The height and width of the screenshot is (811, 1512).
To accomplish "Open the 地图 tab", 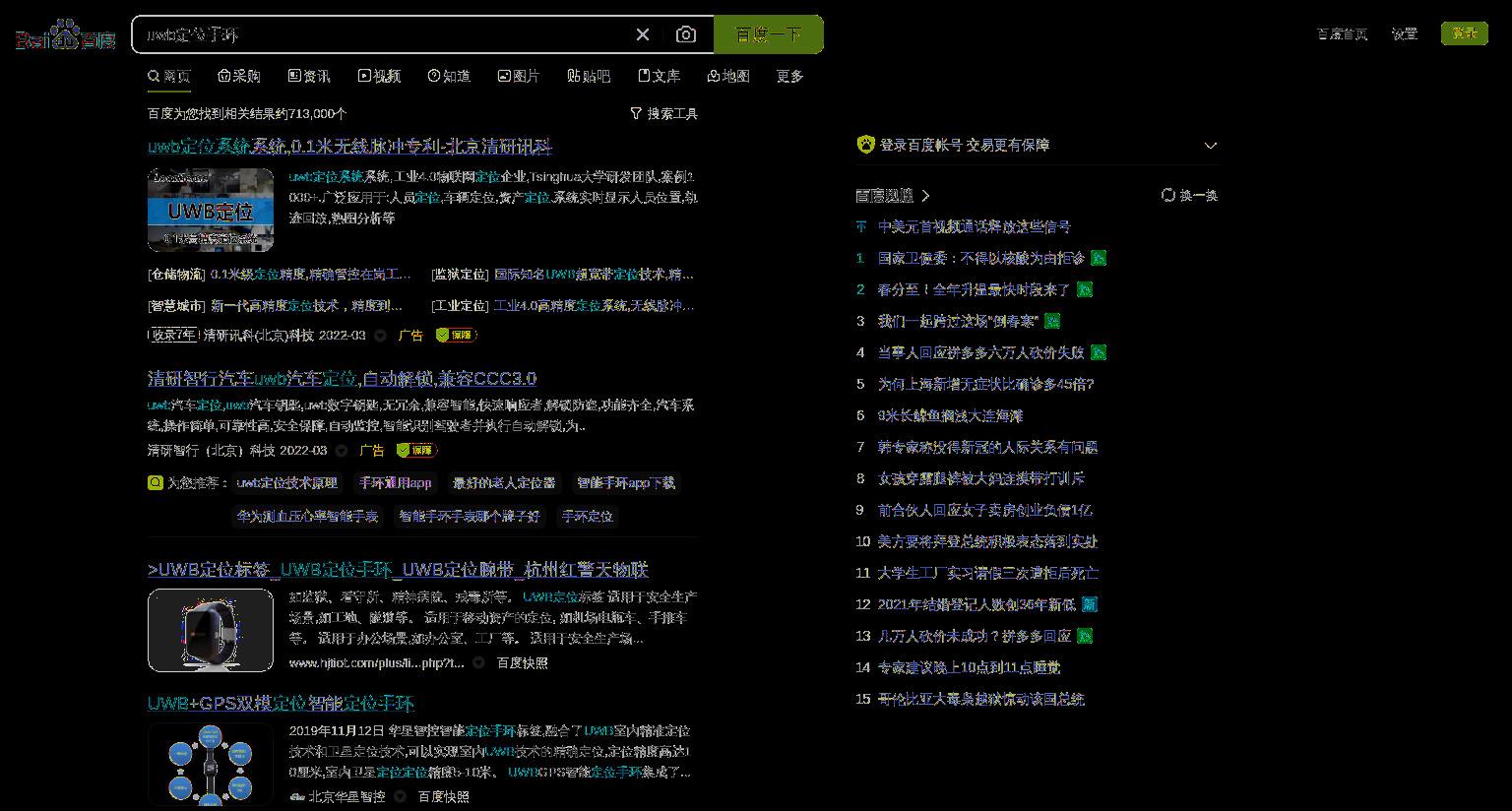I will [x=728, y=76].
